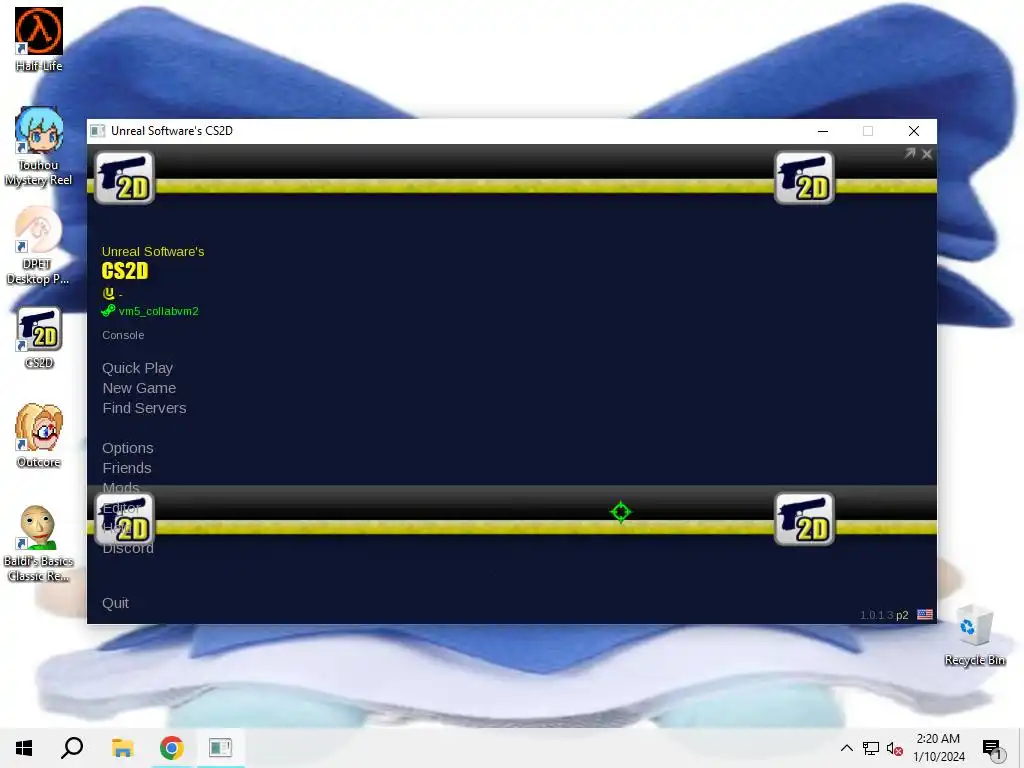This screenshot has width=1024, height=768.
Task: Launch Google Chrome from taskbar
Action: pyautogui.click(x=171, y=748)
